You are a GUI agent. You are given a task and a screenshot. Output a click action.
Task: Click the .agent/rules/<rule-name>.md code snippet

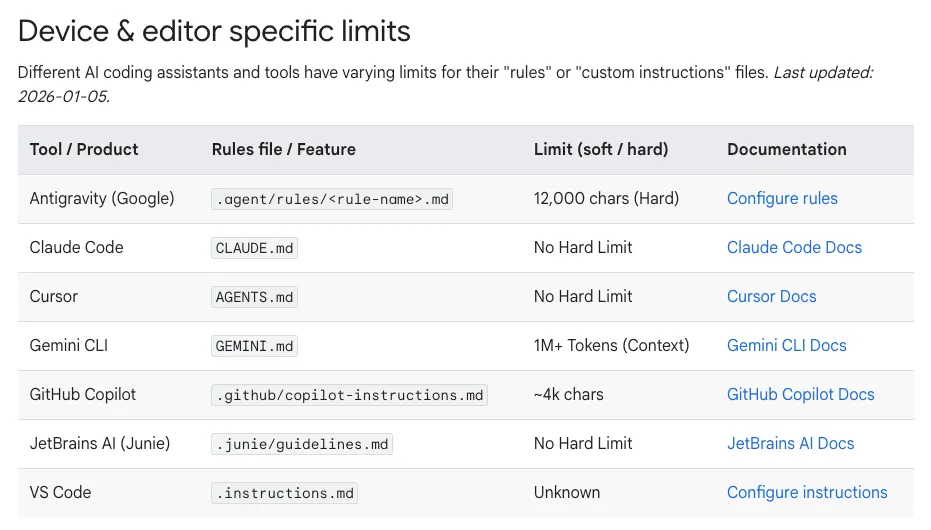(x=332, y=199)
